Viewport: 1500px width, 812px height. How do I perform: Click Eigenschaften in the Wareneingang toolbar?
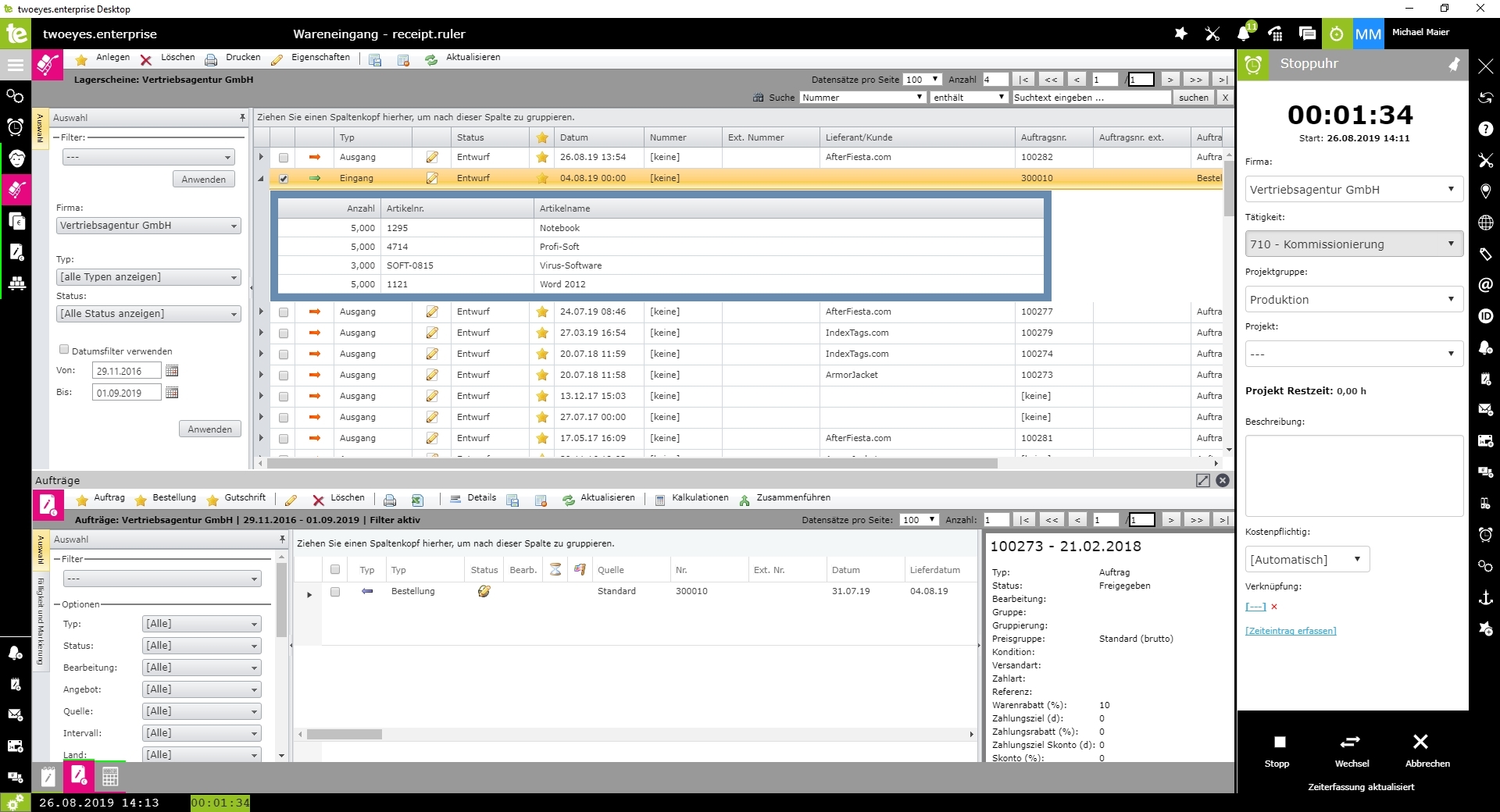click(320, 58)
